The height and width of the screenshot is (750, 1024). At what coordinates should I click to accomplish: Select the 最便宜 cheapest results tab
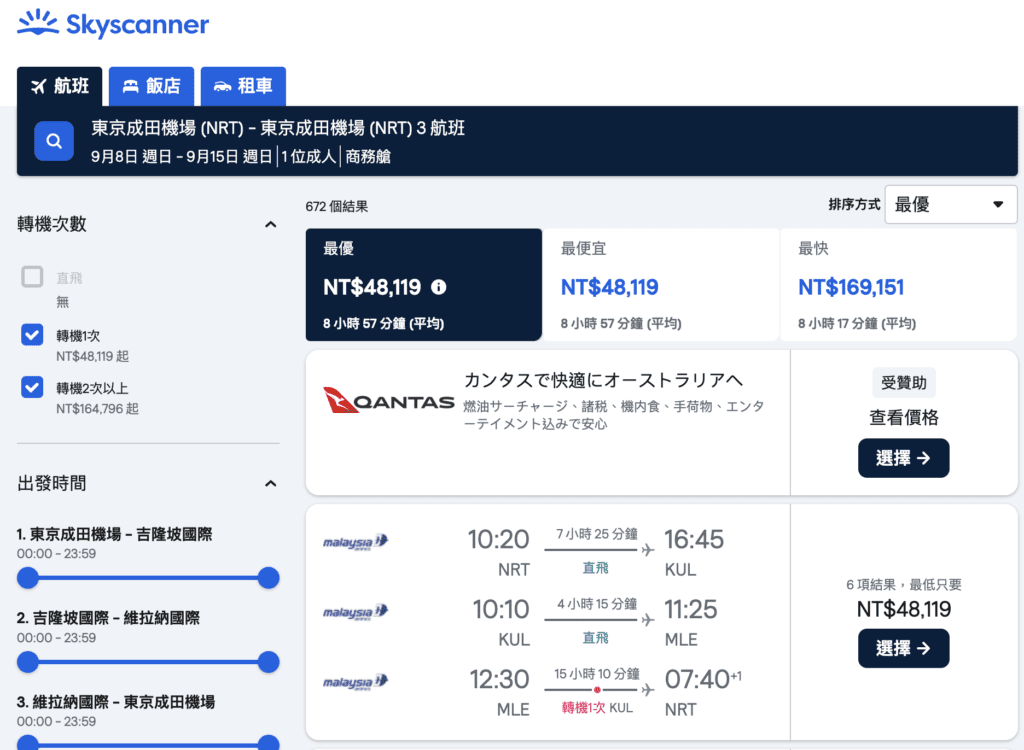661,284
